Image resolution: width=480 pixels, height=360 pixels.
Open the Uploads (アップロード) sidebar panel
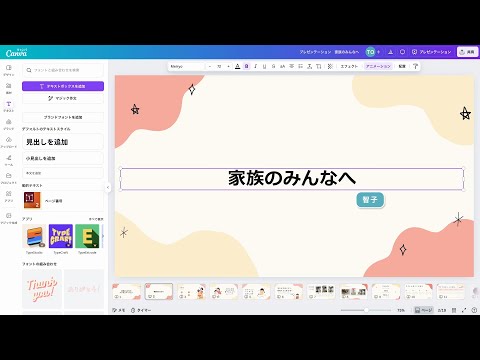[9, 142]
